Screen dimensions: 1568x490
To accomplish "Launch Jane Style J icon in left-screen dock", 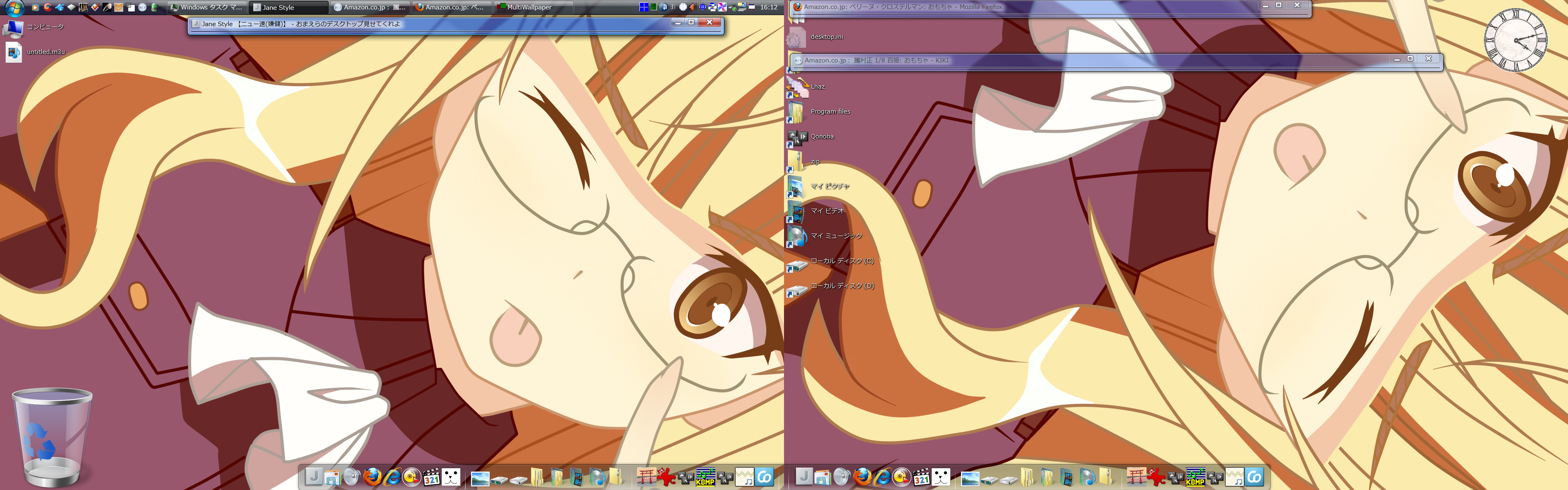I will 314,477.
